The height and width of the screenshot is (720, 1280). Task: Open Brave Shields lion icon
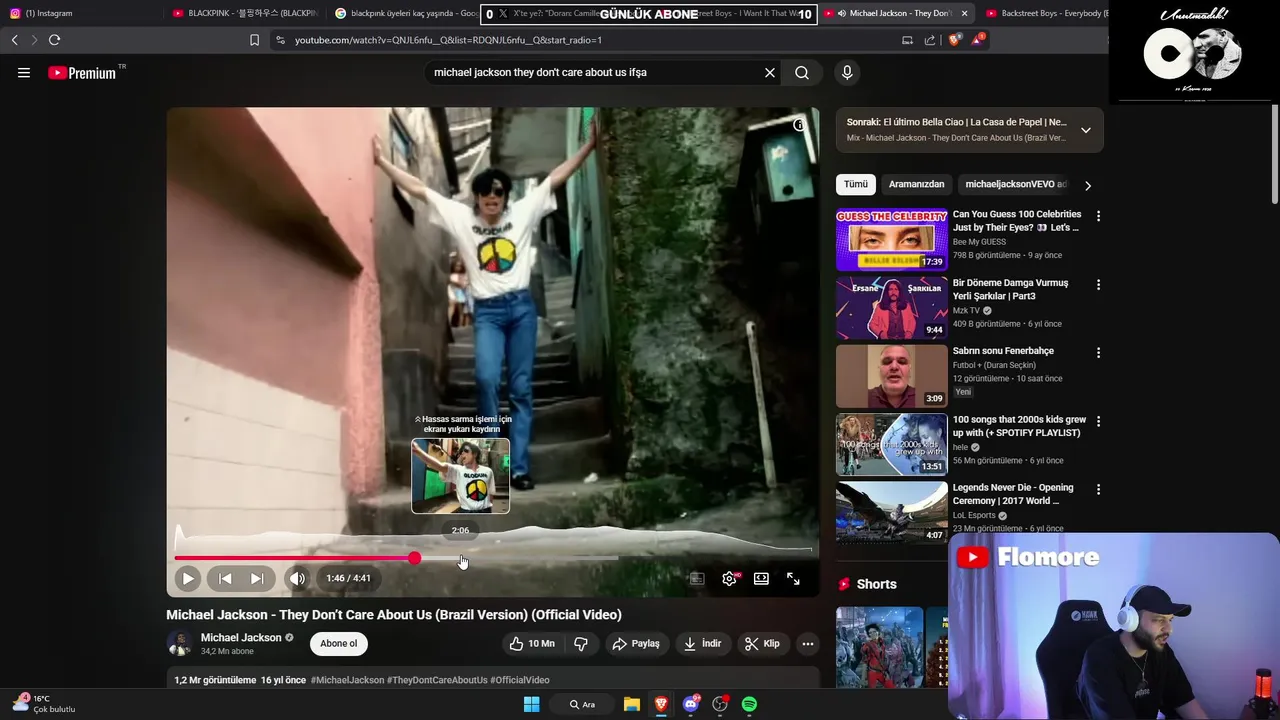click(954, 40)
